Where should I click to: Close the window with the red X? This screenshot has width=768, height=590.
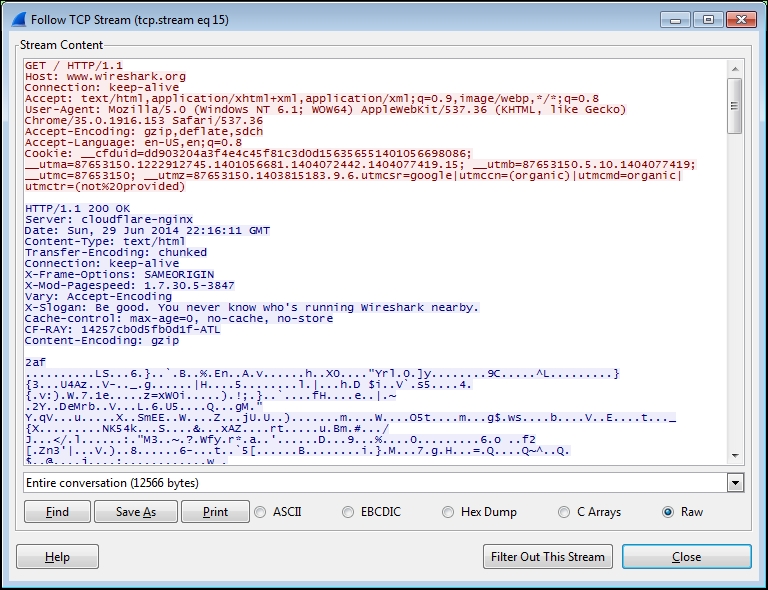click(742, 20)
